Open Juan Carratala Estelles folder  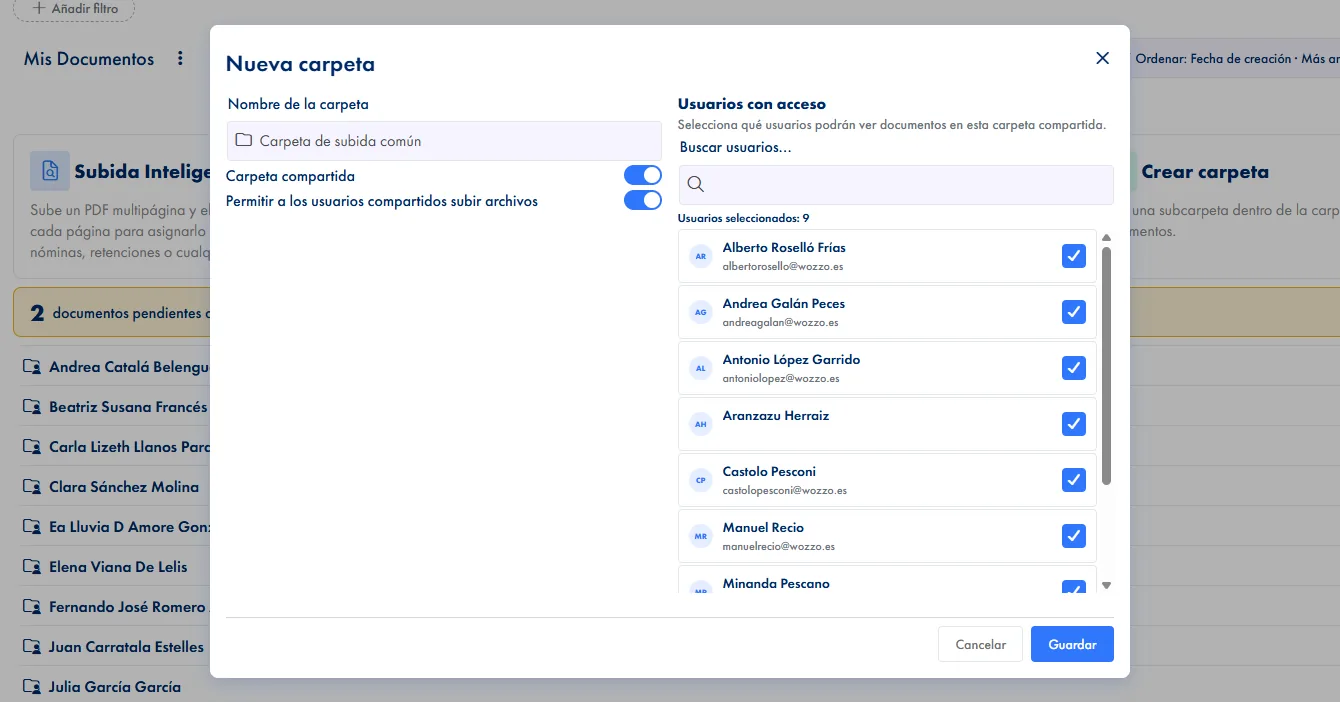[x=126, y=647]
